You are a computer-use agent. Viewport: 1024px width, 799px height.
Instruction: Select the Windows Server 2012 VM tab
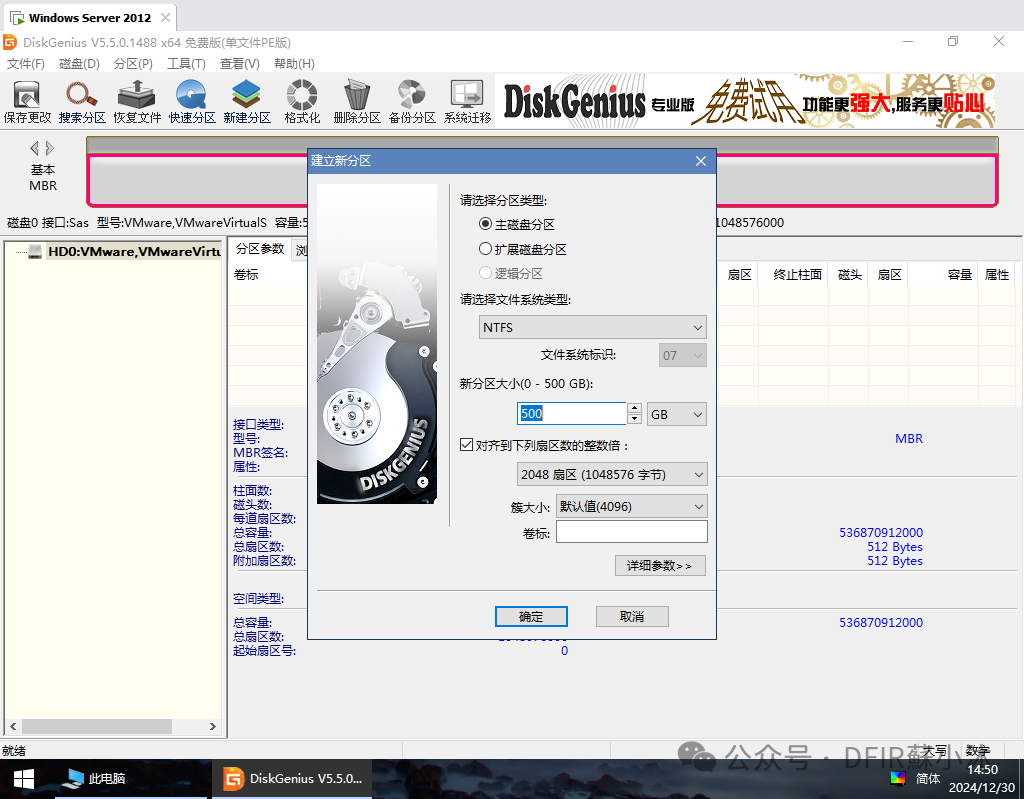89,18
